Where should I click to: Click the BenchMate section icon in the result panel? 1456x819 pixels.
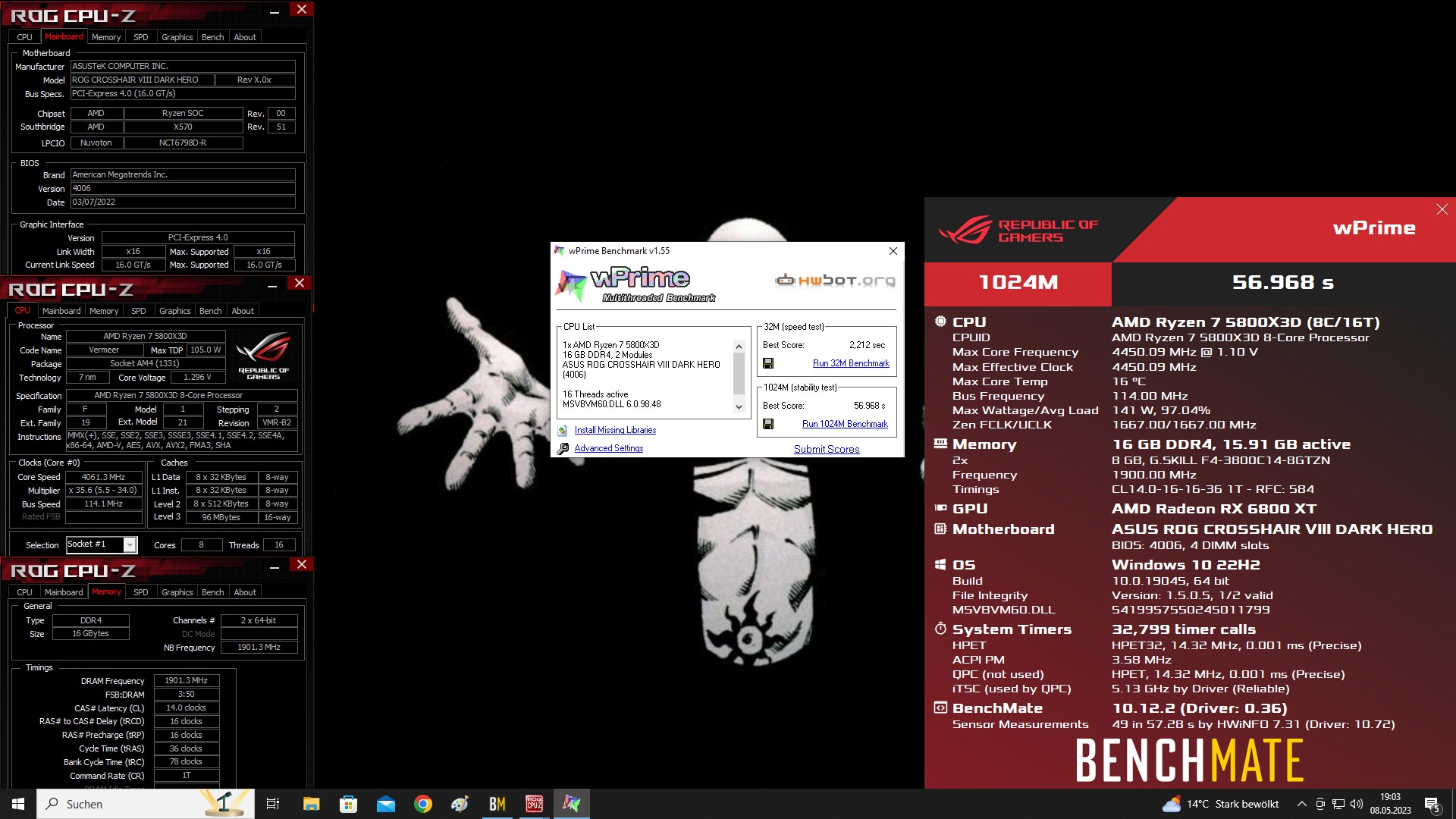(x=940, y=708)
